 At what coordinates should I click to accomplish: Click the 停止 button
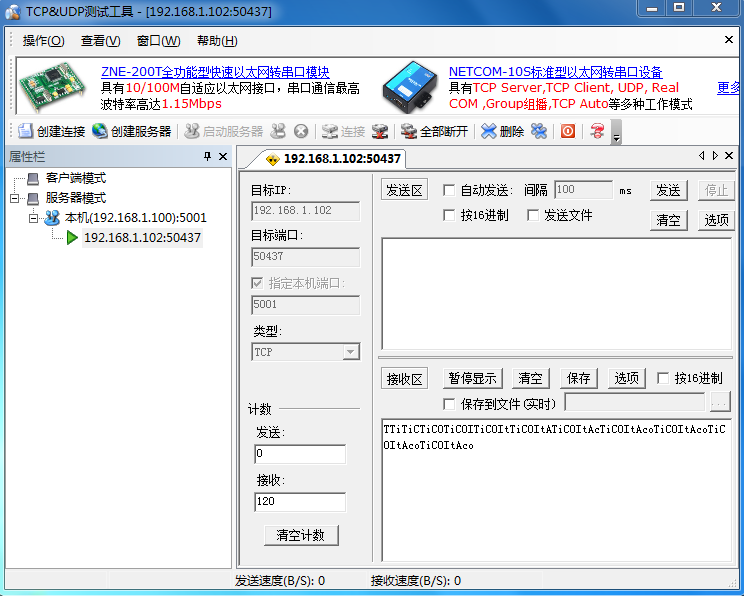716,190
